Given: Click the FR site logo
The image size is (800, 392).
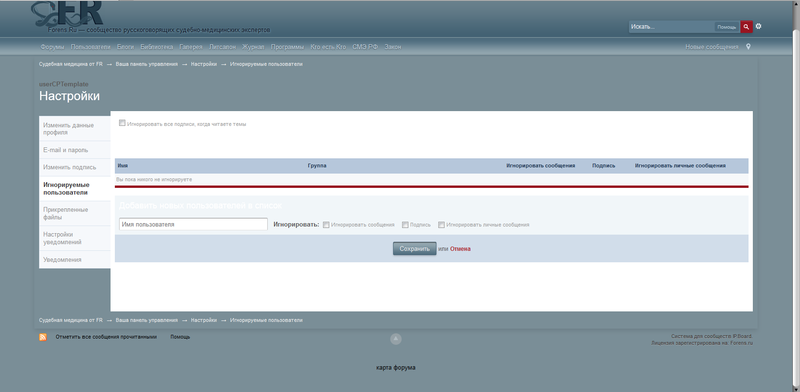Looking at the screenshot, I should tap(66, 14).
